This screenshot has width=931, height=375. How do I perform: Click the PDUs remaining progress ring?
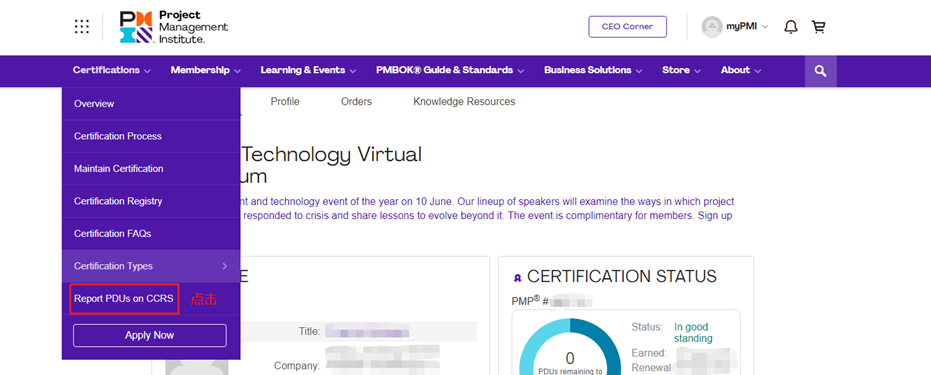570,350
